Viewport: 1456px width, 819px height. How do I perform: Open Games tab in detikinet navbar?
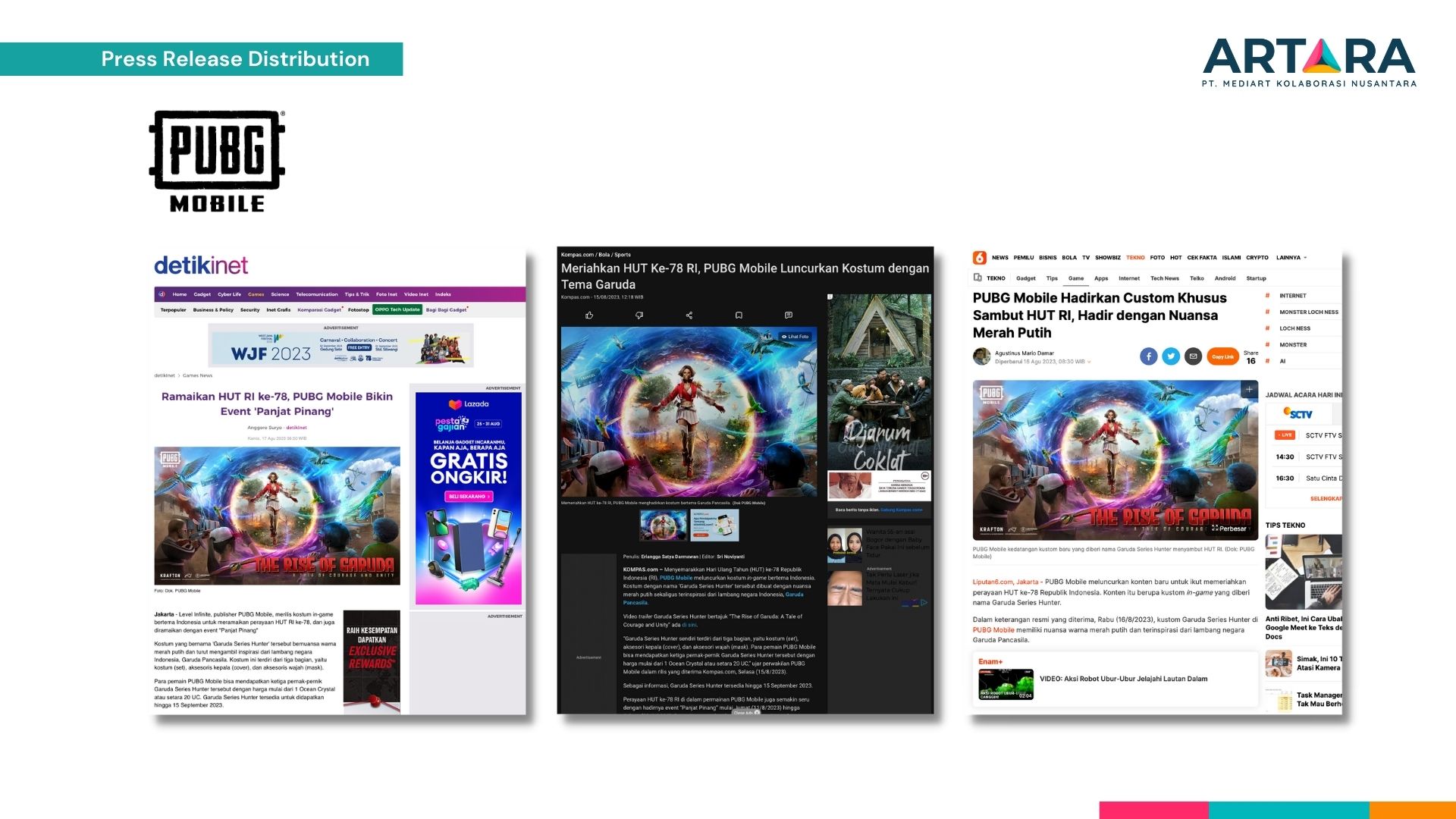256,294
